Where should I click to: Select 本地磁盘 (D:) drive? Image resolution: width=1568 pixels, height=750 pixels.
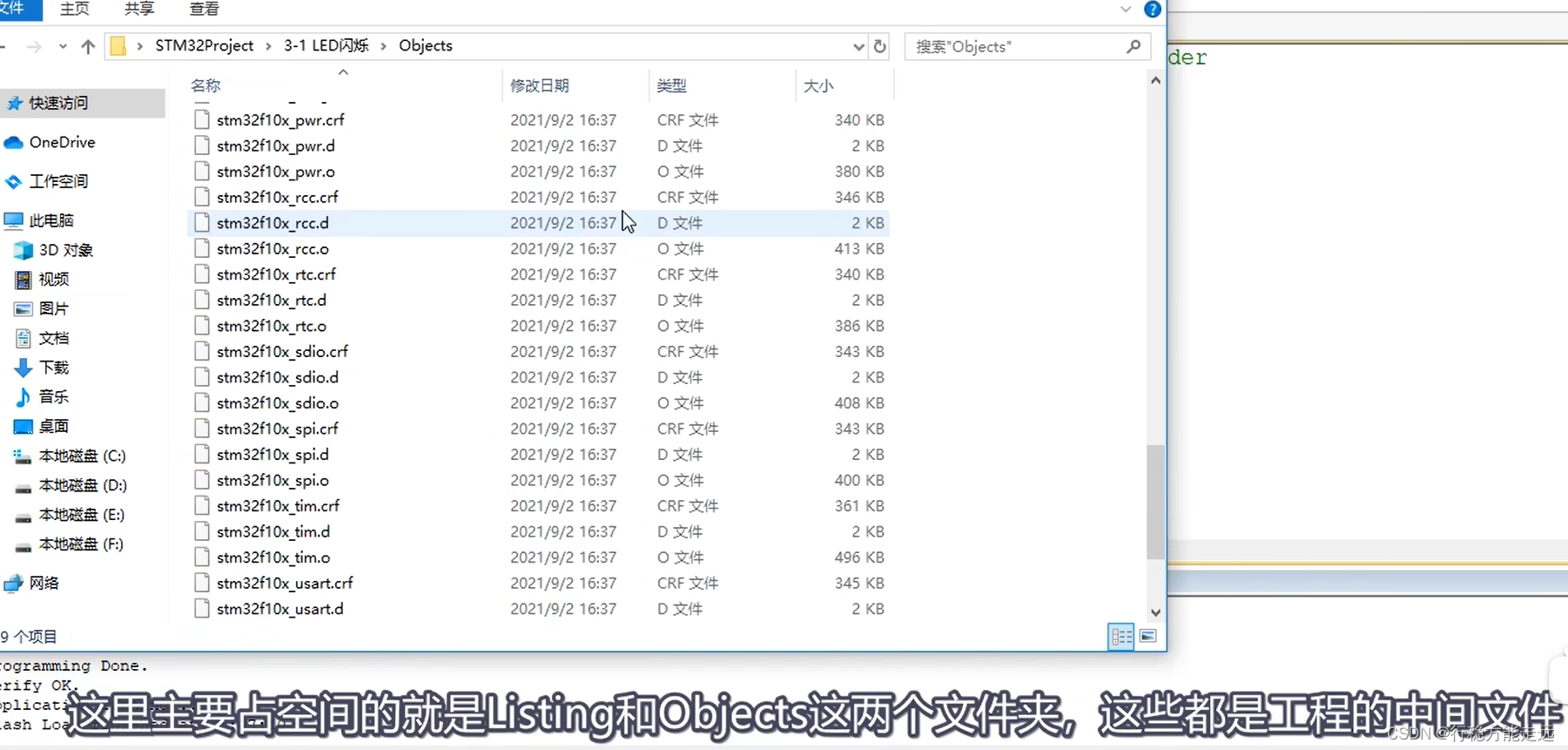(83, 485)
